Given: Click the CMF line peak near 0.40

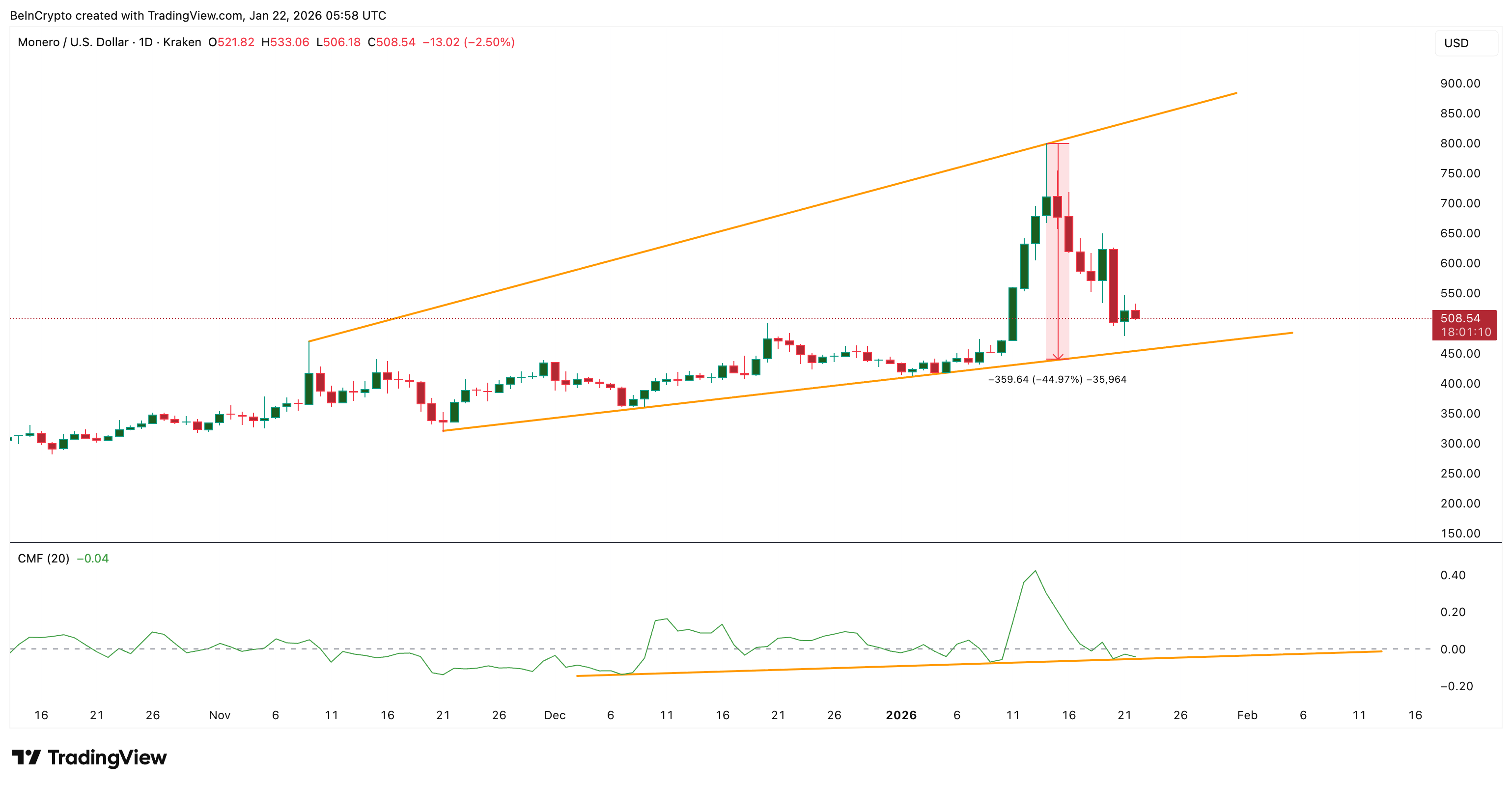Looking at the screenshot, I should point(1036,571).
